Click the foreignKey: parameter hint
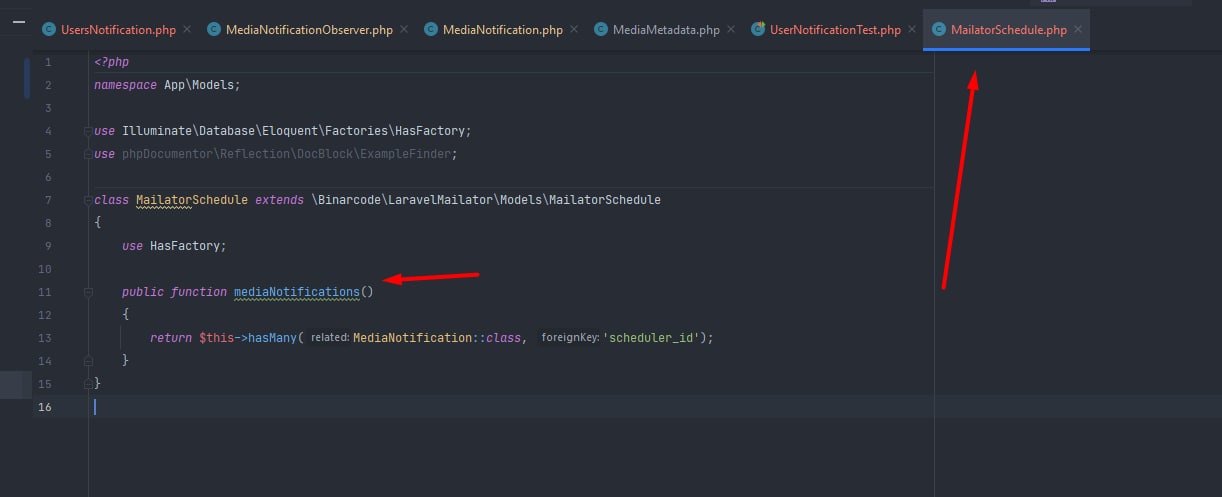 coord(570,338)
